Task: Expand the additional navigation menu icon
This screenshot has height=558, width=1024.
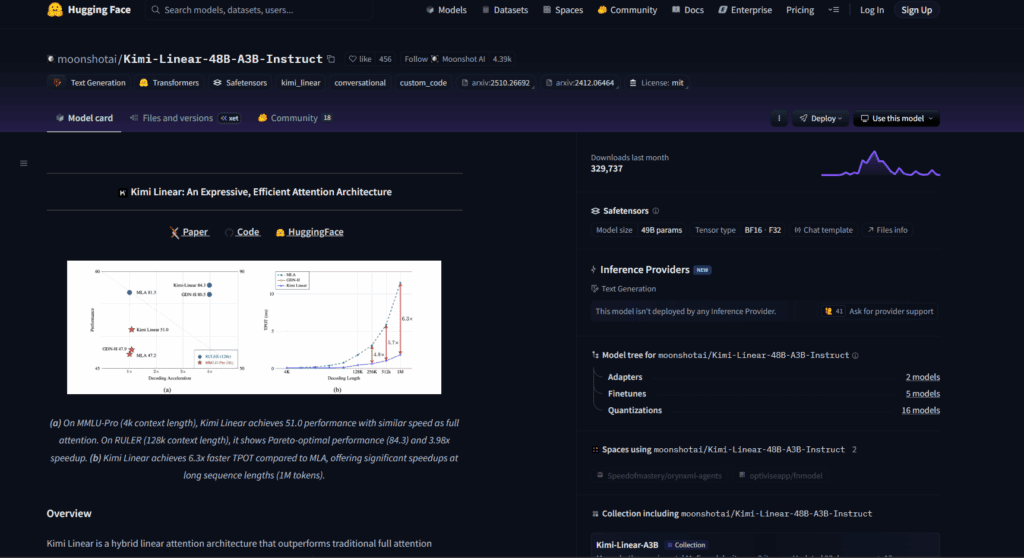Action: pos(834,10)
